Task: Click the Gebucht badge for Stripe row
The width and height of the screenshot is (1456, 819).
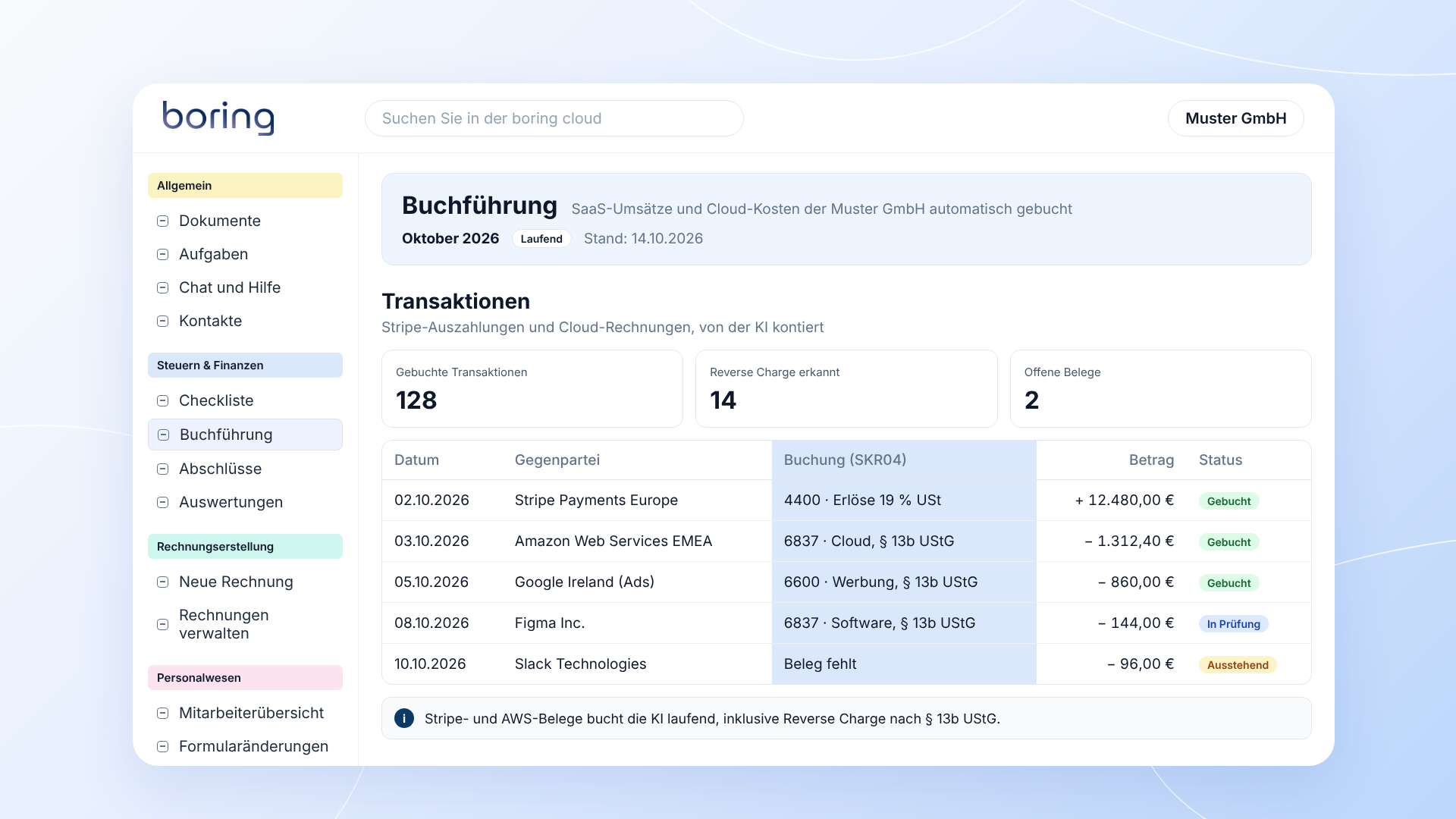Action: (1228, 501)
